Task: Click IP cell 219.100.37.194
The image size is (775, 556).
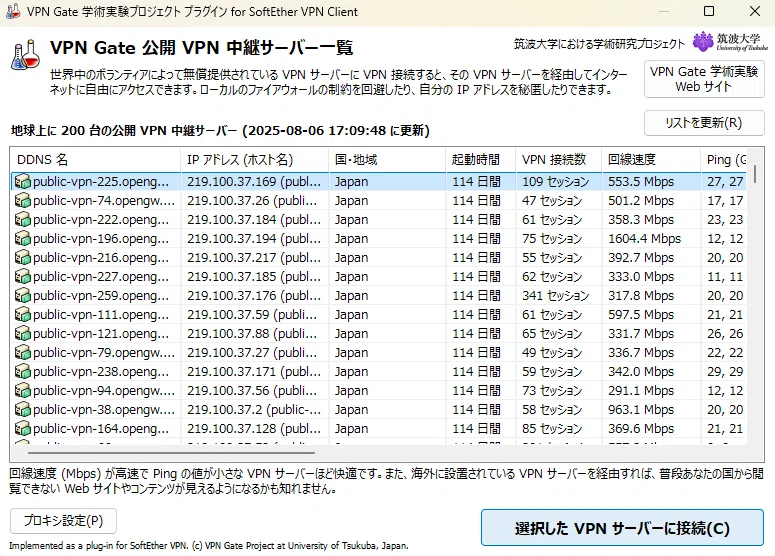Action: (254, 239)
